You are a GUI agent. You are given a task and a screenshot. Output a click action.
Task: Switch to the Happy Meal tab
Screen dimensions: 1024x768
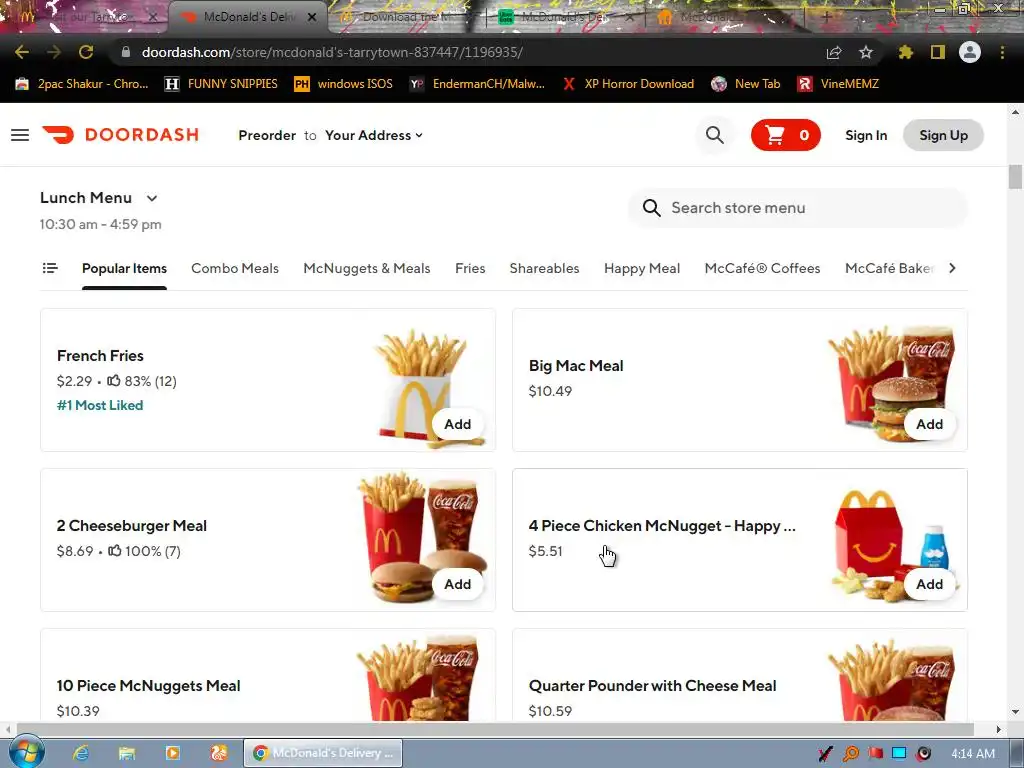click(642, 268)
